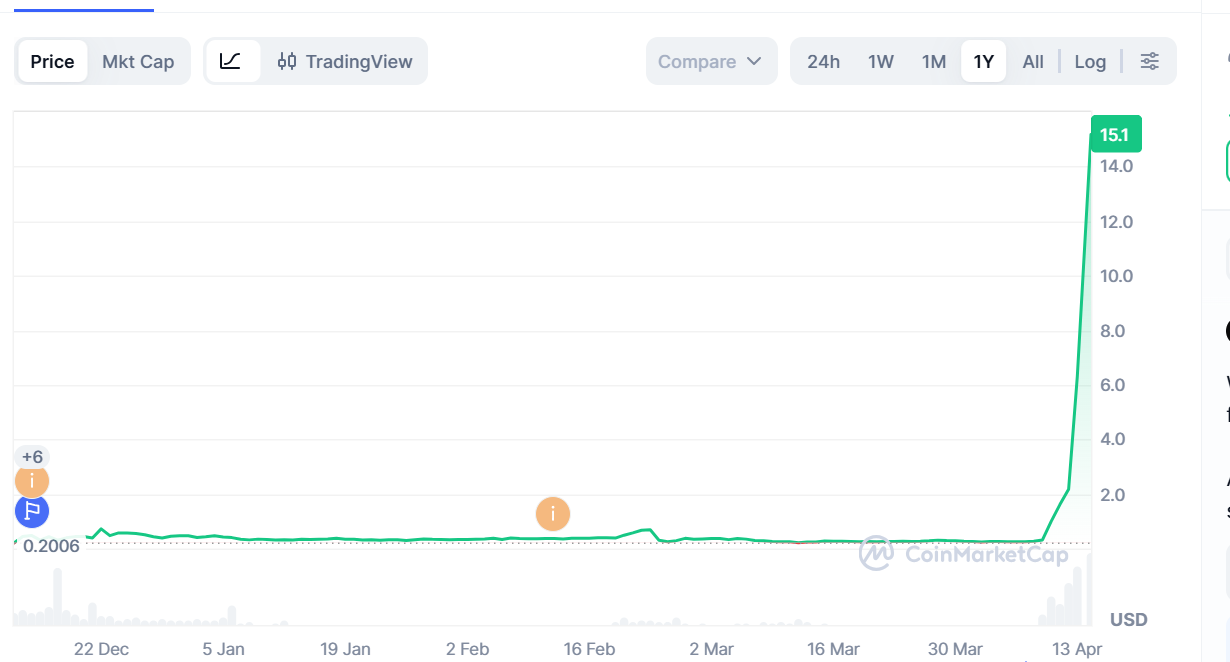Toggle the Log scale option
This screenshot has height=662, width=1230.
pyautogui.click(x=1090, y=61)
